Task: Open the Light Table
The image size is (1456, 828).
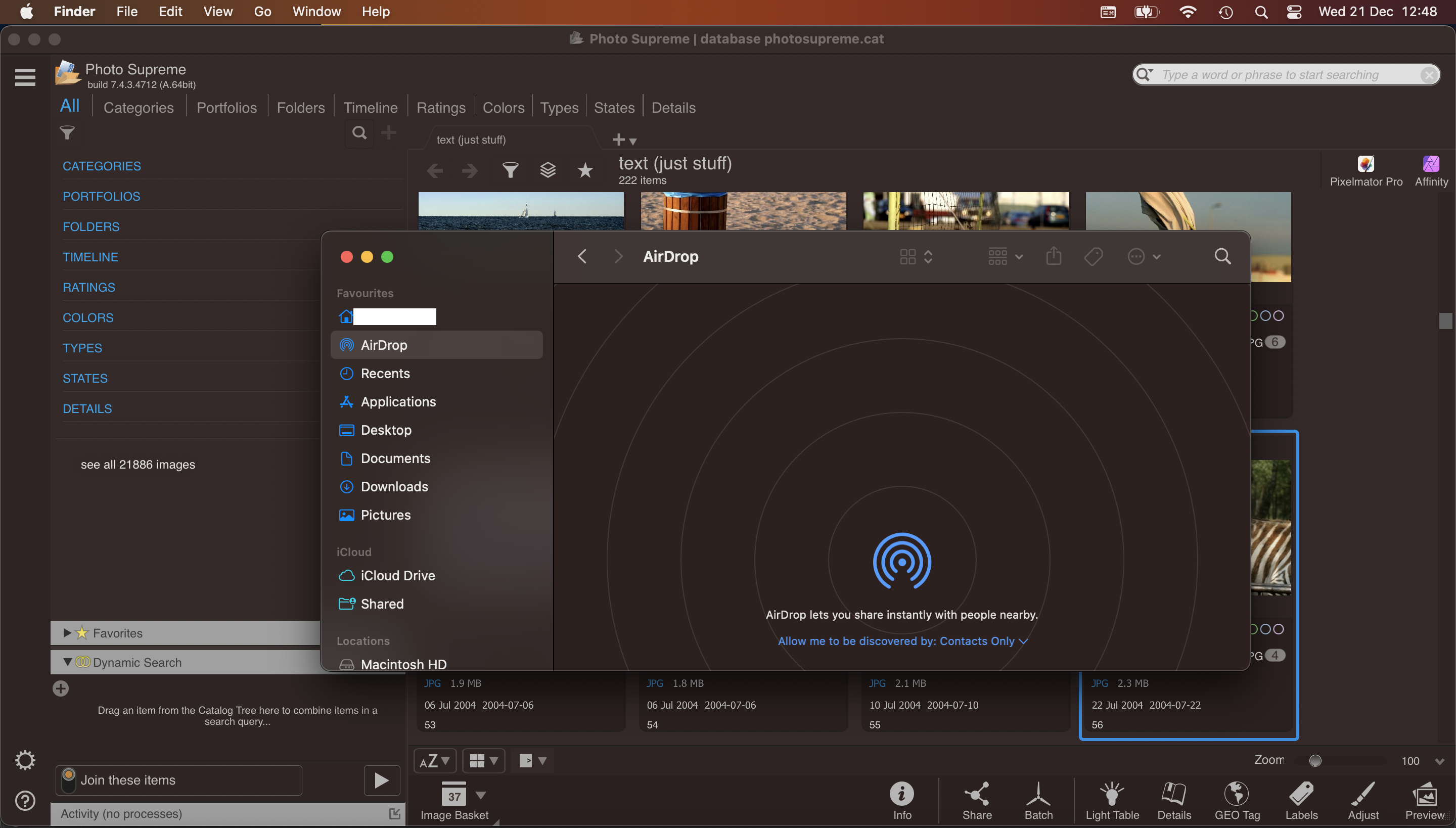Action: tap(1112, 801)
